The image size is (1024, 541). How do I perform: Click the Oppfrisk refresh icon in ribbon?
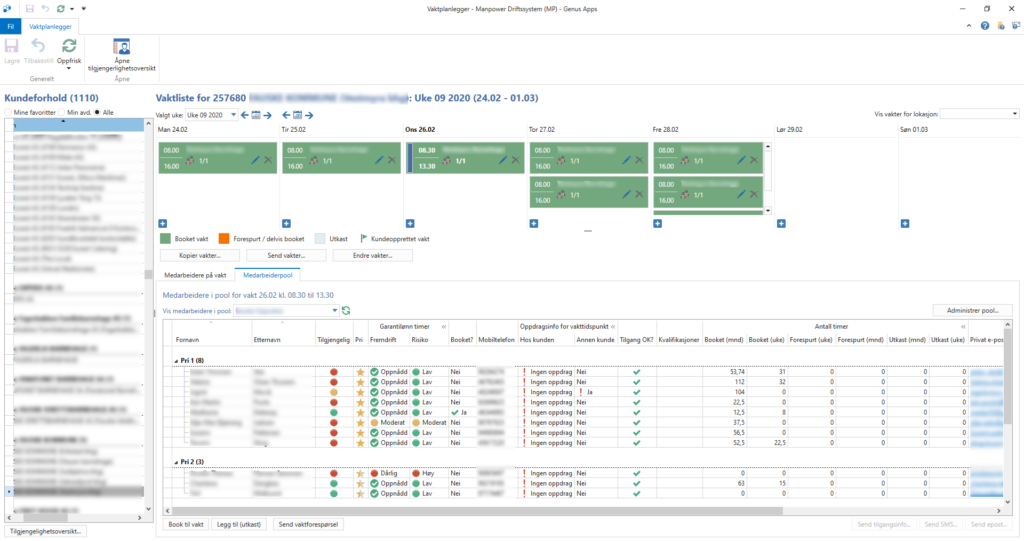point(69,46)
